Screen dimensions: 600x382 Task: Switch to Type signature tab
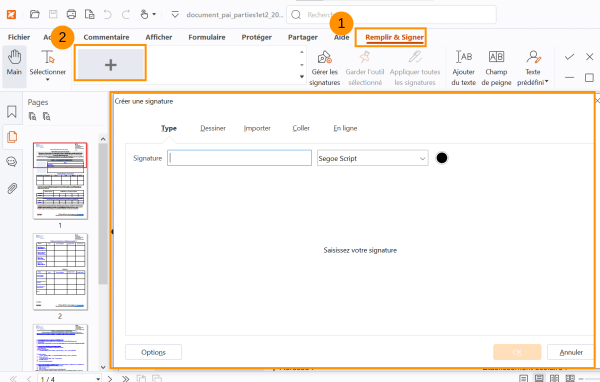click(169, 128)
